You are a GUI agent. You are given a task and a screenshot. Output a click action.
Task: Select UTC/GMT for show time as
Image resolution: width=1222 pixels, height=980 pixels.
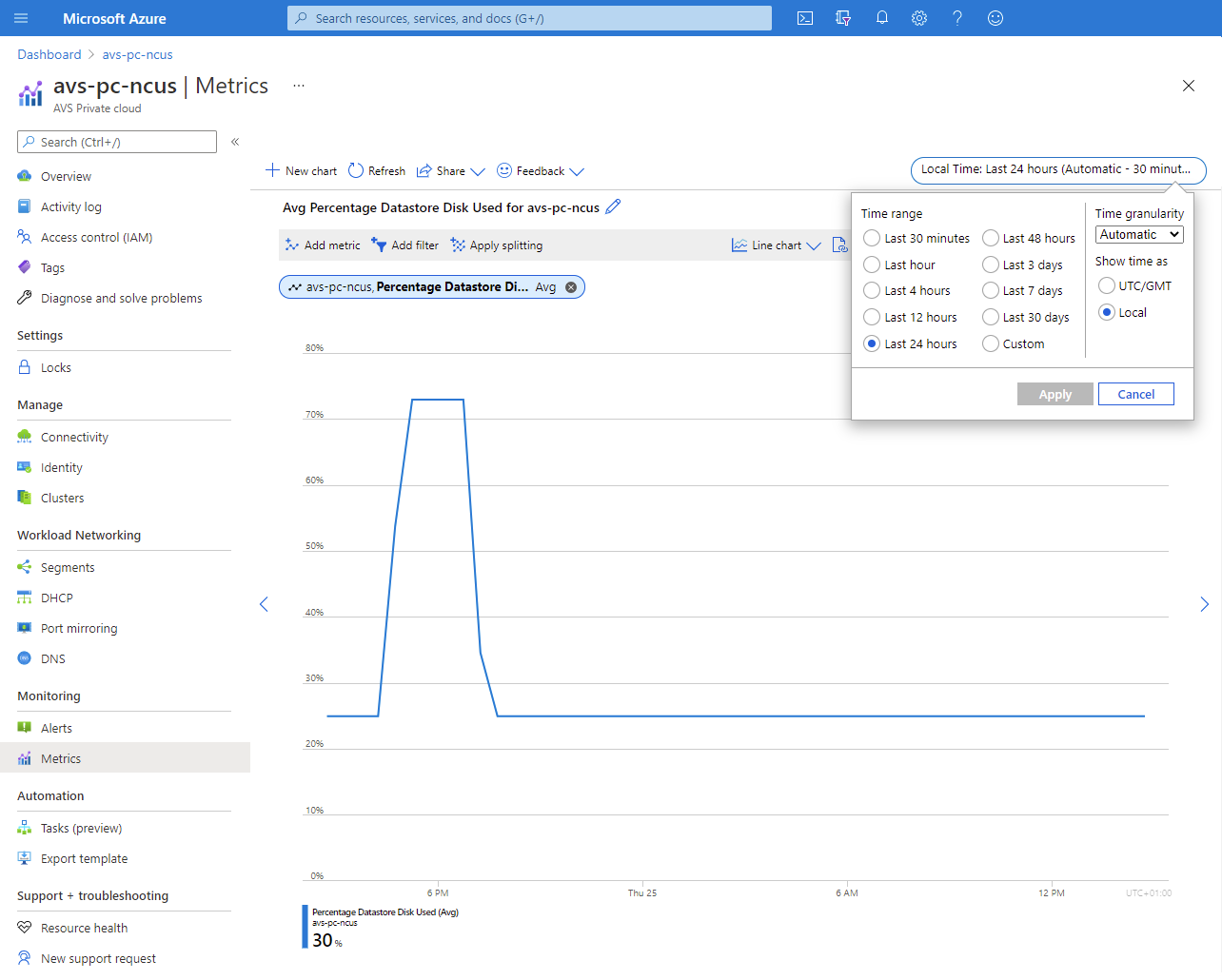(1107, 285)
